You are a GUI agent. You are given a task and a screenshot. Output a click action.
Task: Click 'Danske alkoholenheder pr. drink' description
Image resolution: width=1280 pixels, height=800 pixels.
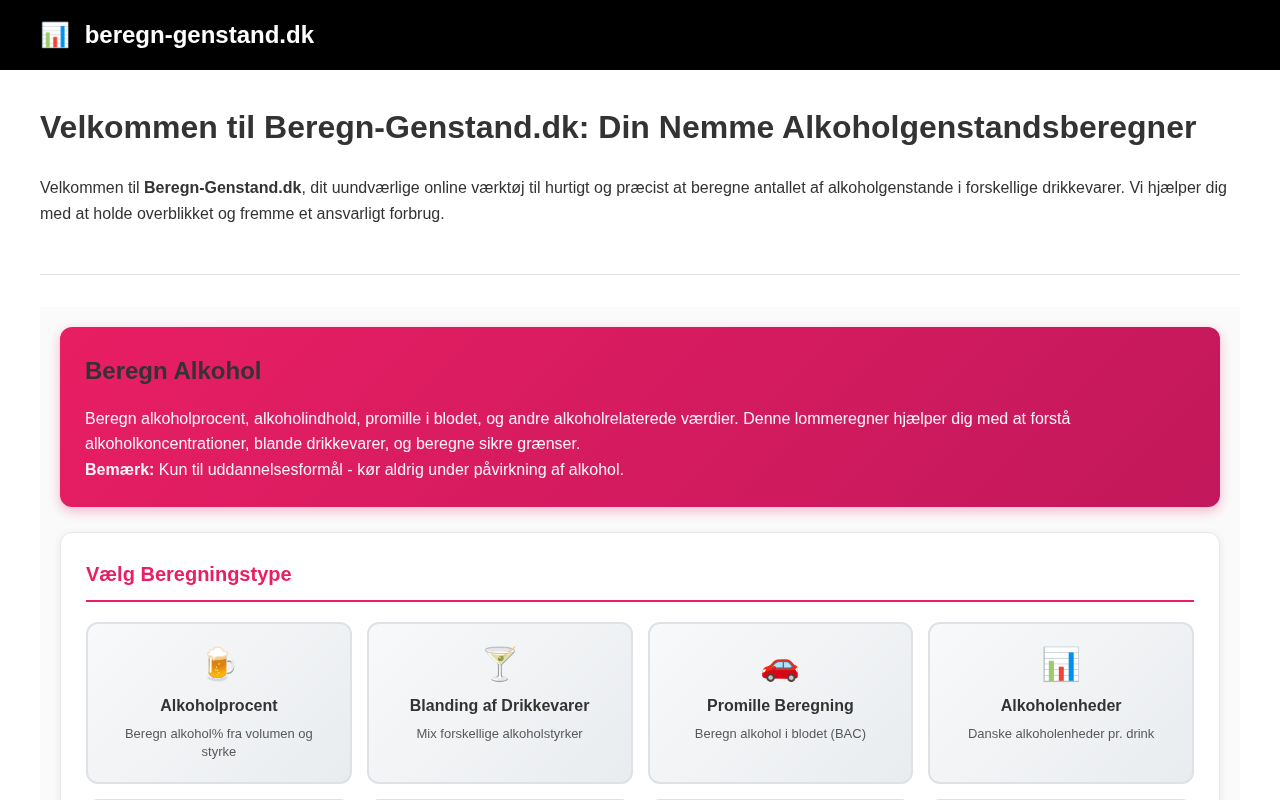pos(1061,733)
